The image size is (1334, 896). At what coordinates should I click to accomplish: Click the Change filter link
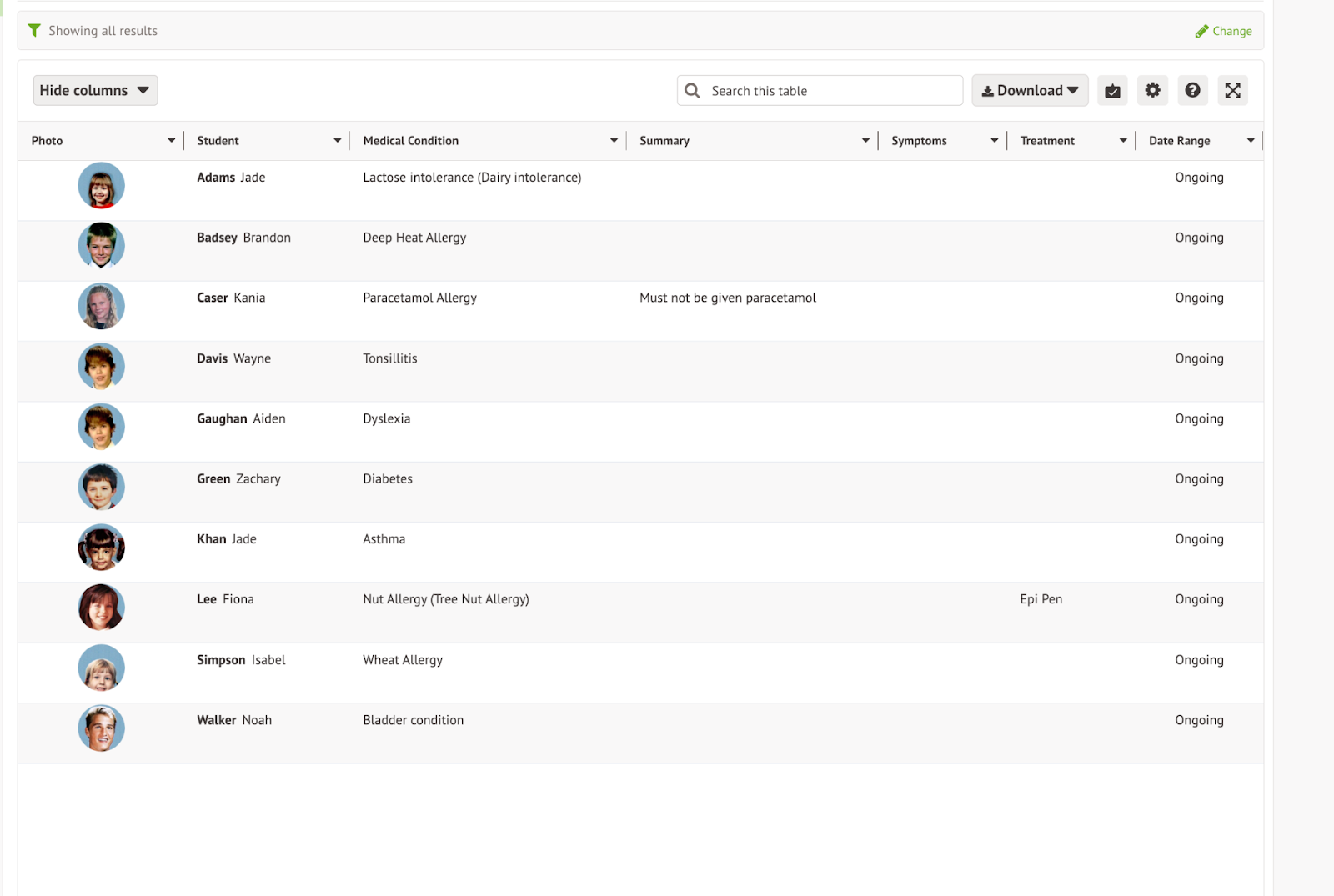tap(1231, 32)
